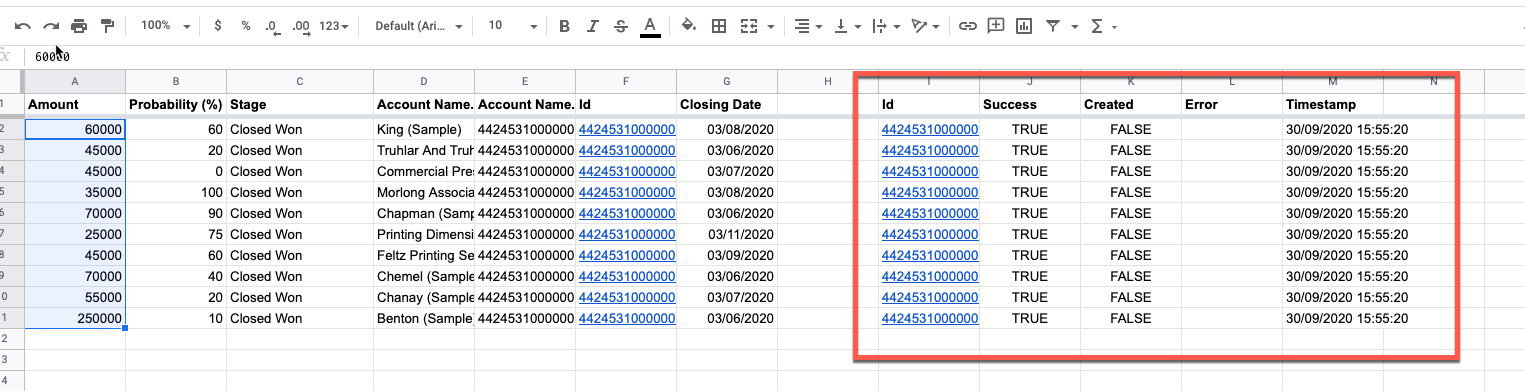Open filter views dropdown arrow
Screen dimensions: 1525x391
1074,27
